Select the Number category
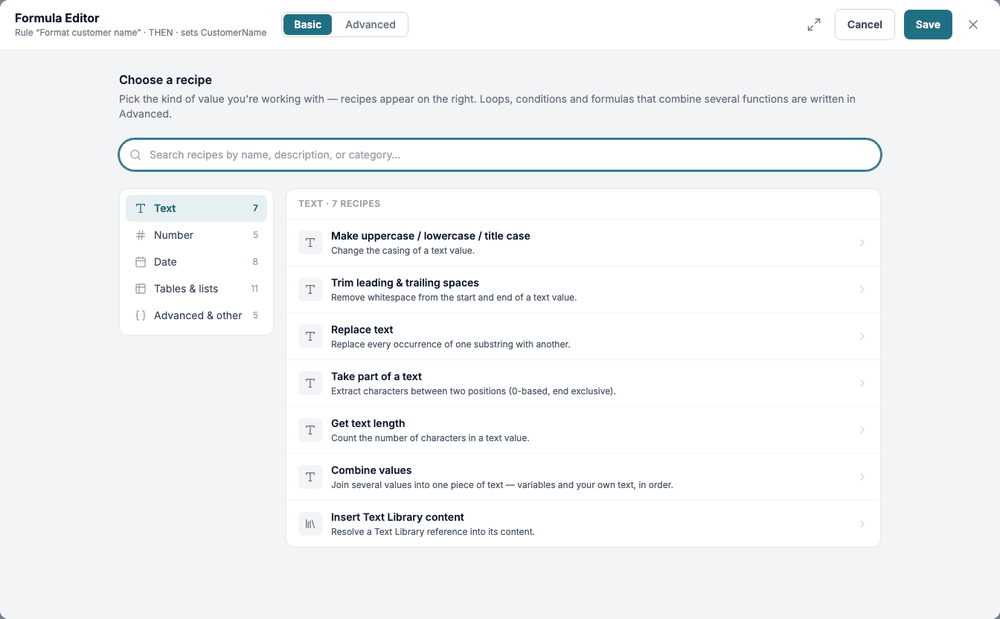The image size is (1000, 619). tap(196, 235)
